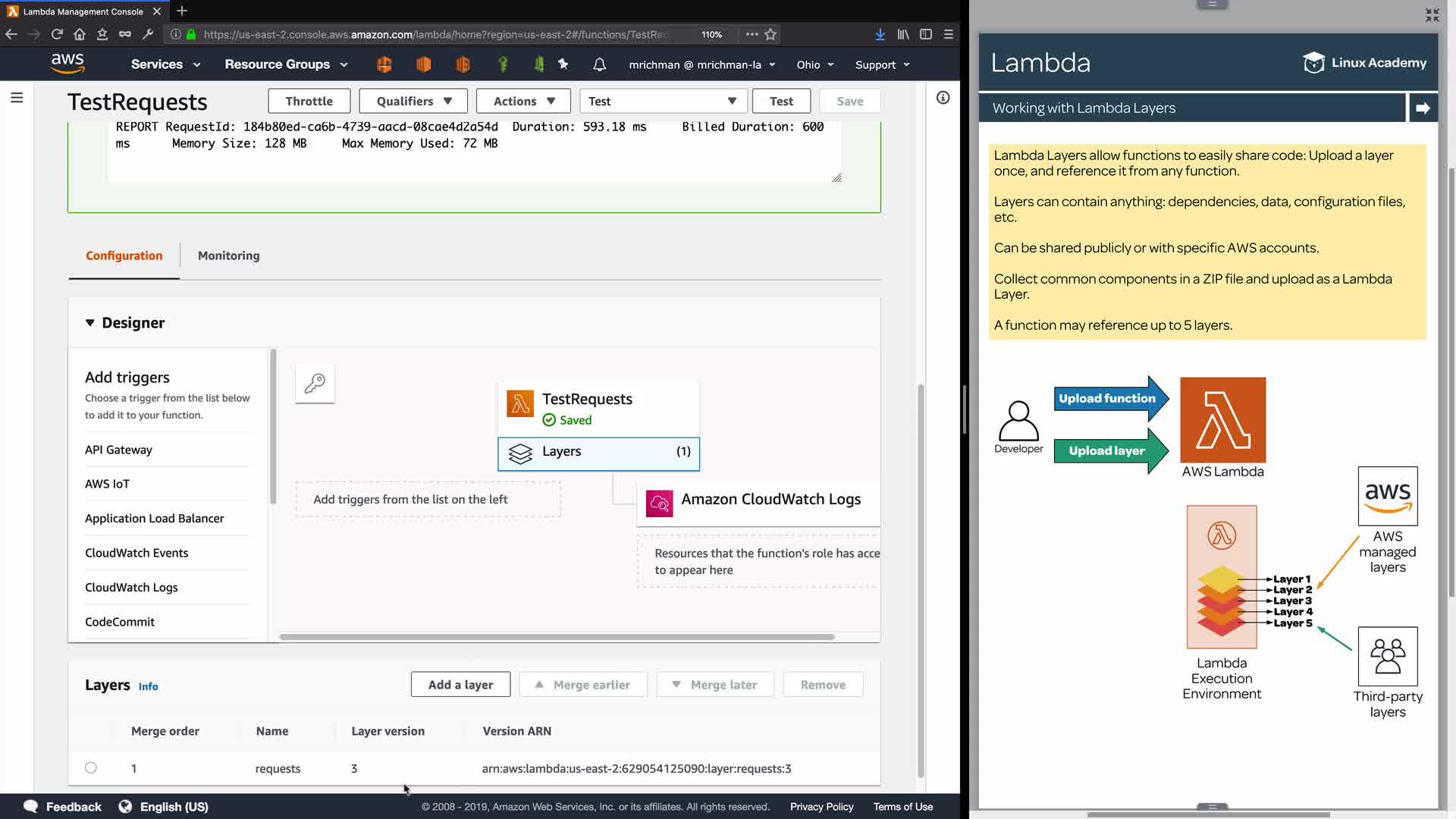The height and width of the screenshot is (819, 1456).
Task: Click the info circle icon at right
Action: [x=943, y=98]
